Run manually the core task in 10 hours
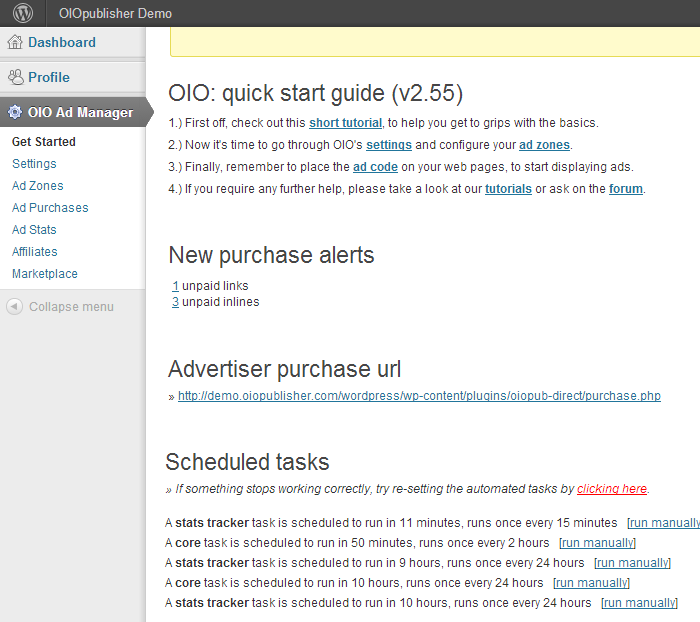 (592, 583)
